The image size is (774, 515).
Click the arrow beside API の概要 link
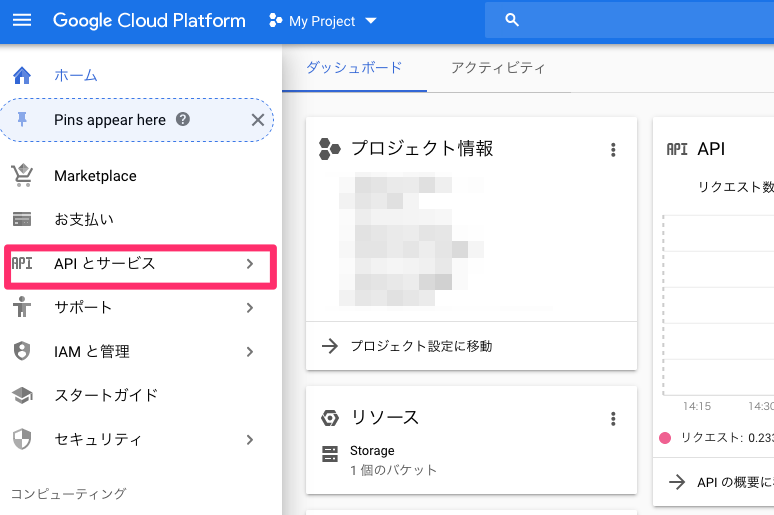677,482
